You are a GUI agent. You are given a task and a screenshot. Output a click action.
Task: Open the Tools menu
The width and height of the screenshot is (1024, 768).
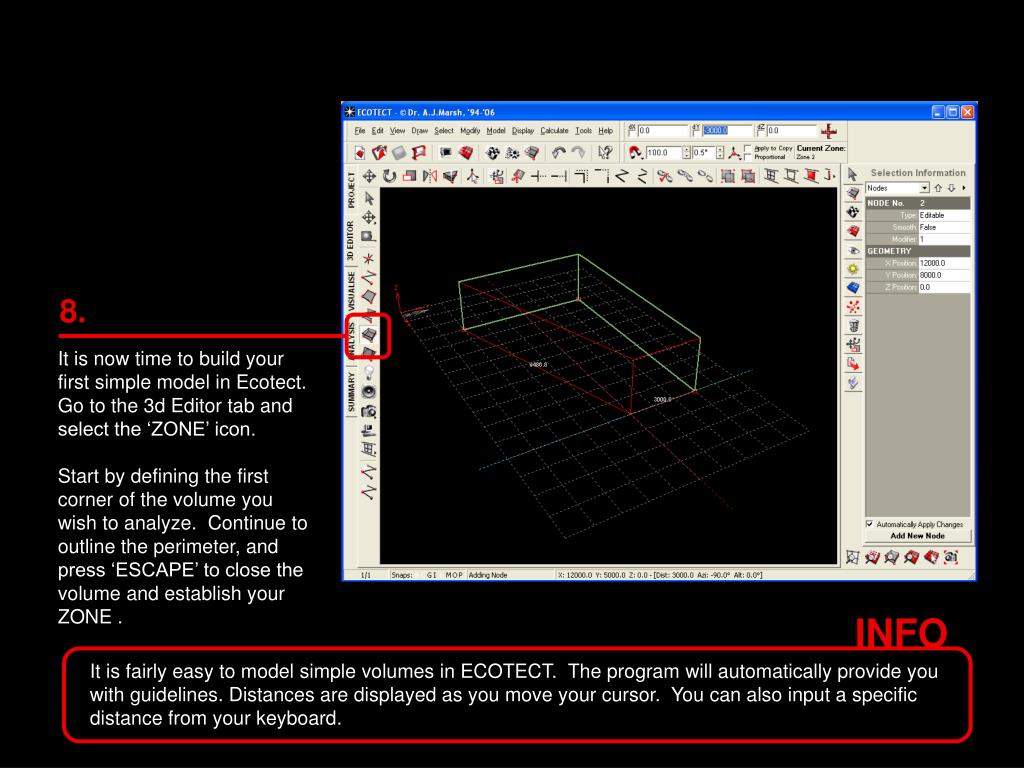pos(583,131)
